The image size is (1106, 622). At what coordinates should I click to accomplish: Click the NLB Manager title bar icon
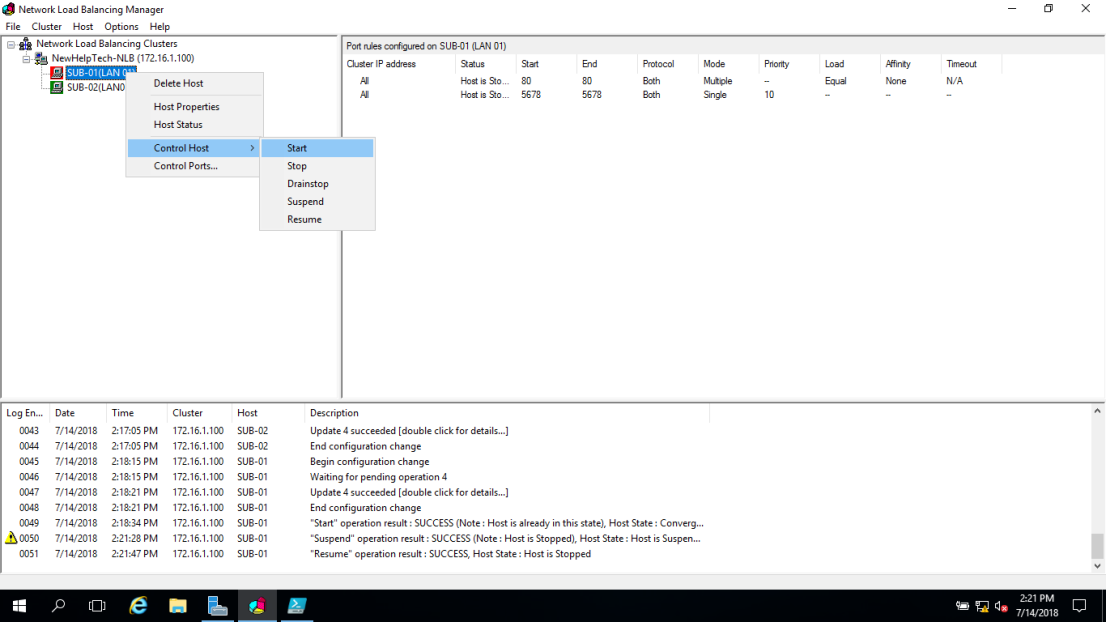pos(8,9)
